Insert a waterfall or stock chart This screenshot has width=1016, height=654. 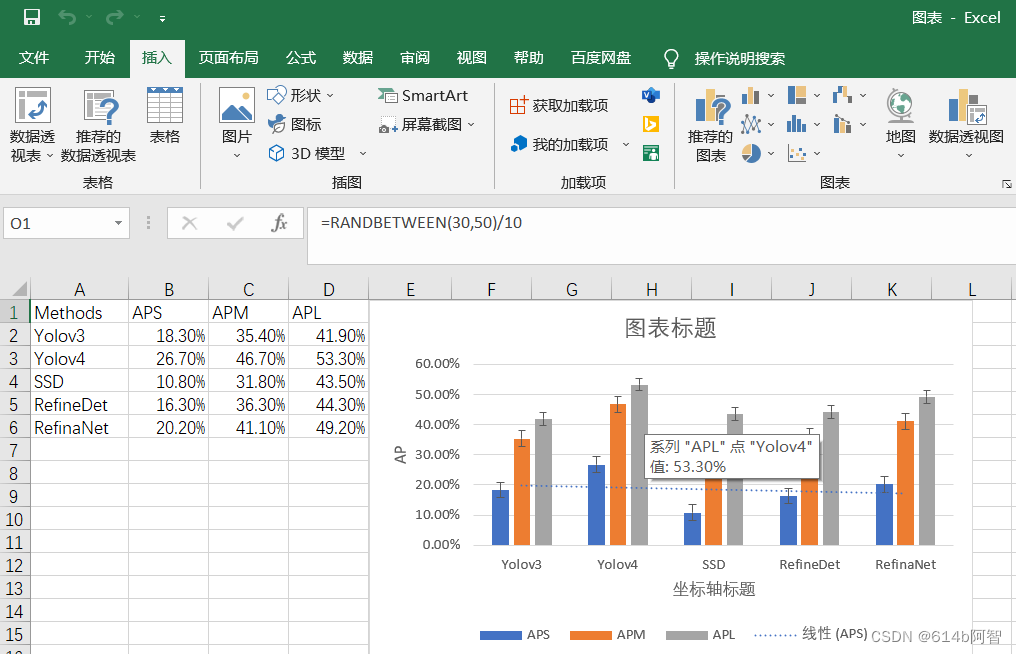849,95
